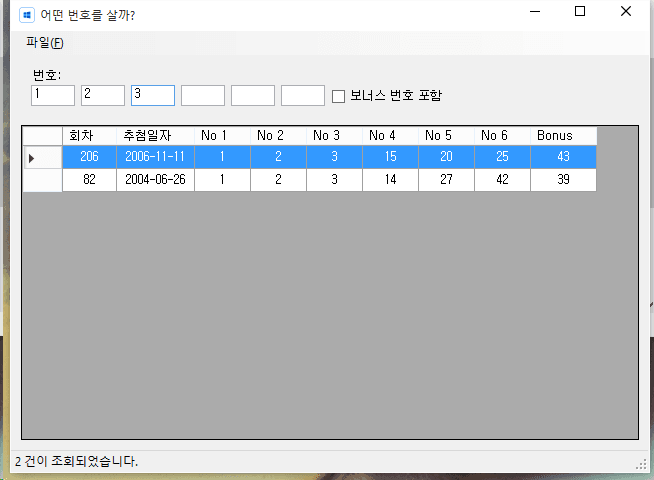Click the app icon in the title bar

pos(27,15)
